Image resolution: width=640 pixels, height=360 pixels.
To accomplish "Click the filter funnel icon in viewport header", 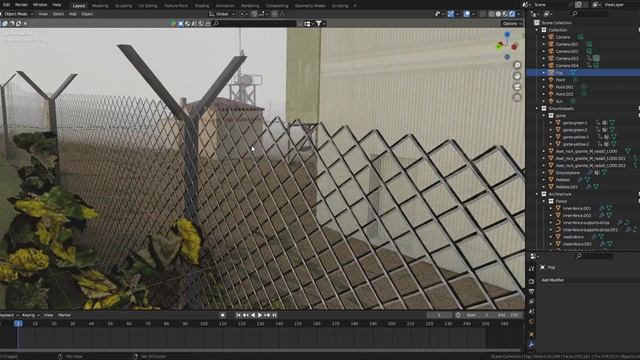I will pos(319,24).
